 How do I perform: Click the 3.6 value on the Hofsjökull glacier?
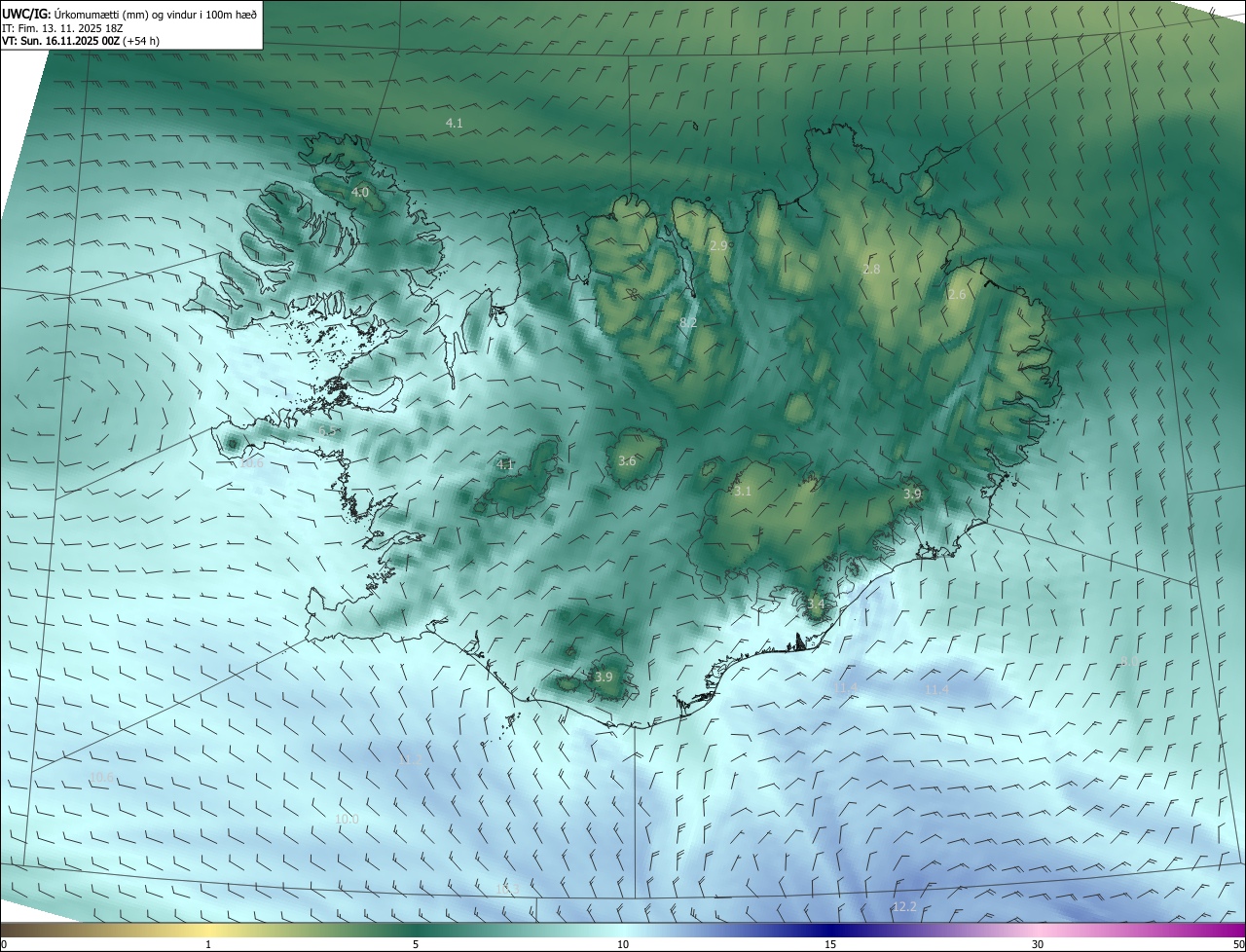[x=627, y=461]
